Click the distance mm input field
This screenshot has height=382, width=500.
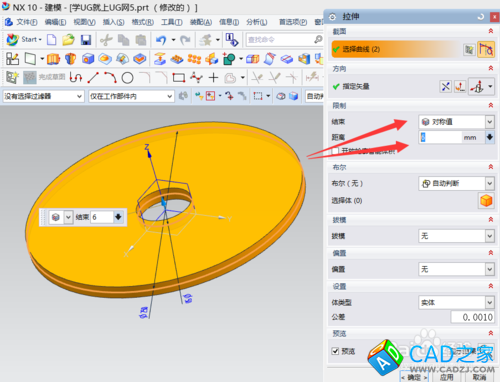pyautogui.click(x=440, y=137)
